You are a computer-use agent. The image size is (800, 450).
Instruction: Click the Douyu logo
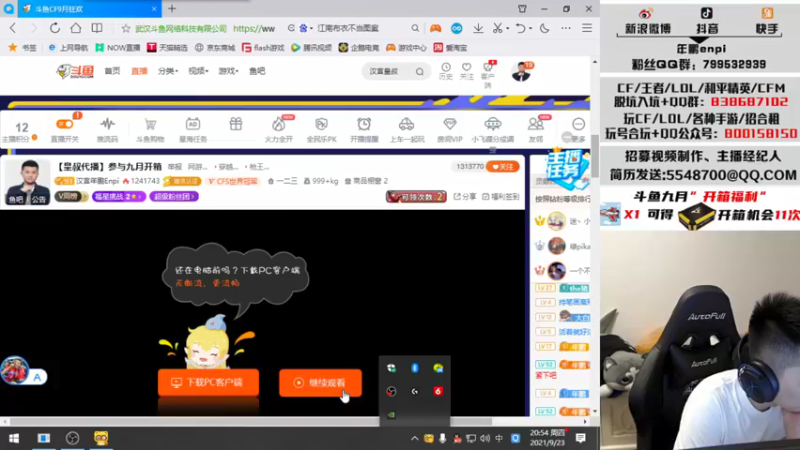tap(75, 71)
